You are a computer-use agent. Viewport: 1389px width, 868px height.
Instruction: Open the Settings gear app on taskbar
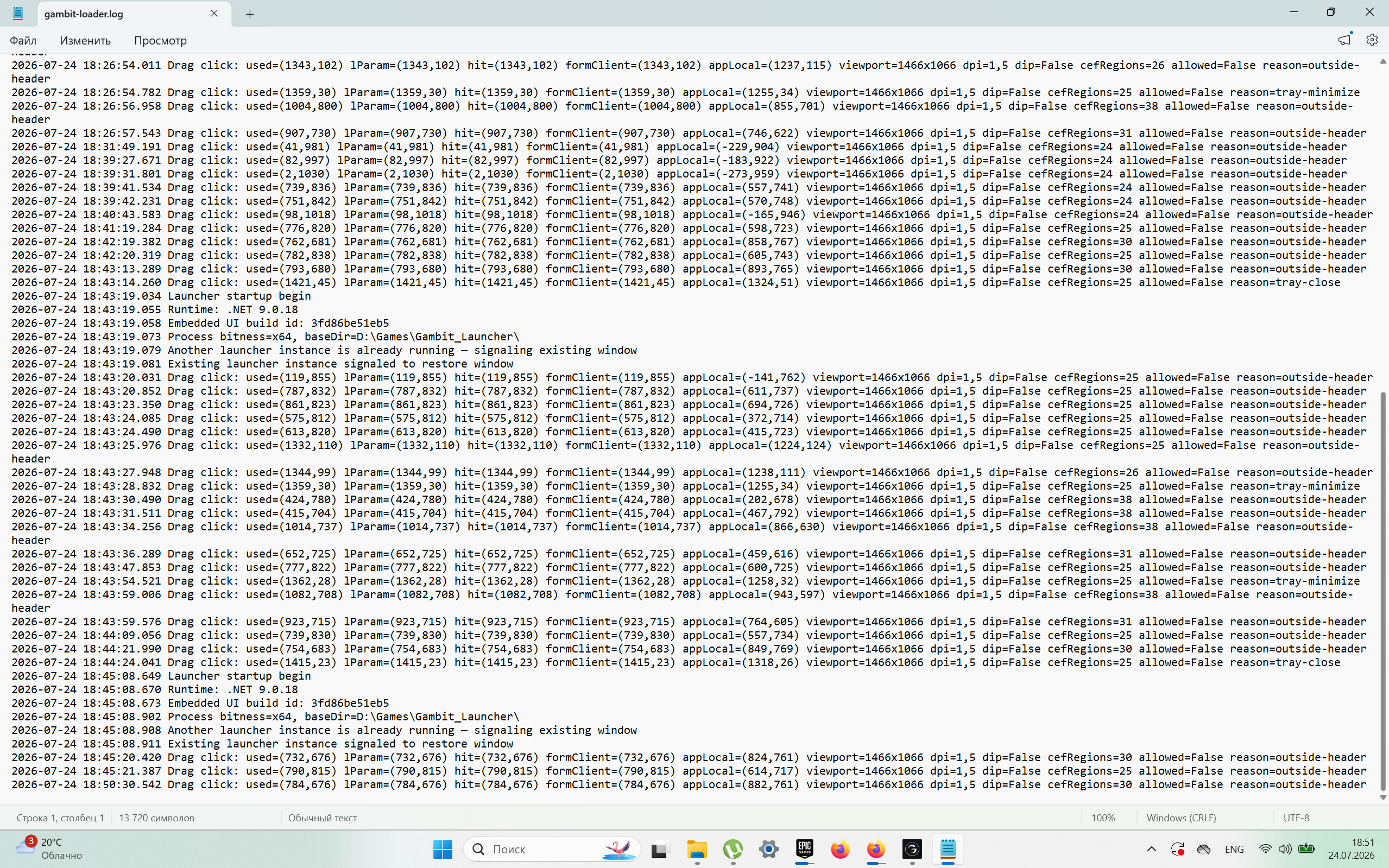coord(768,848)
